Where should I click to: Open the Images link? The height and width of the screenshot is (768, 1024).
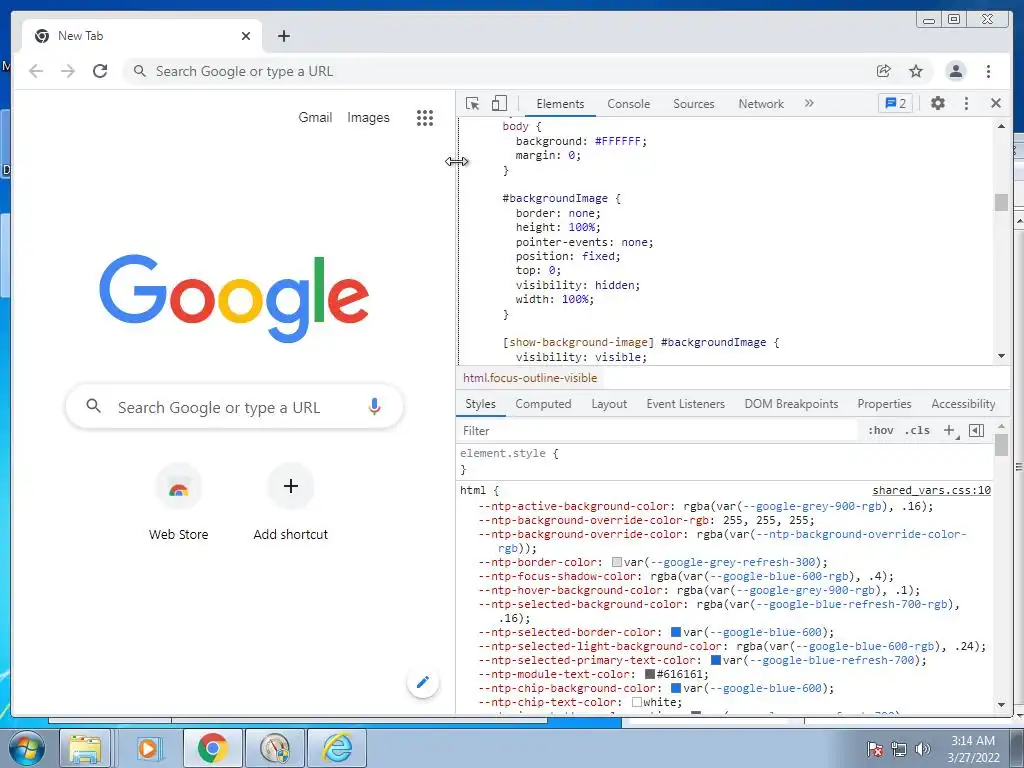click(x=368, y=118)
